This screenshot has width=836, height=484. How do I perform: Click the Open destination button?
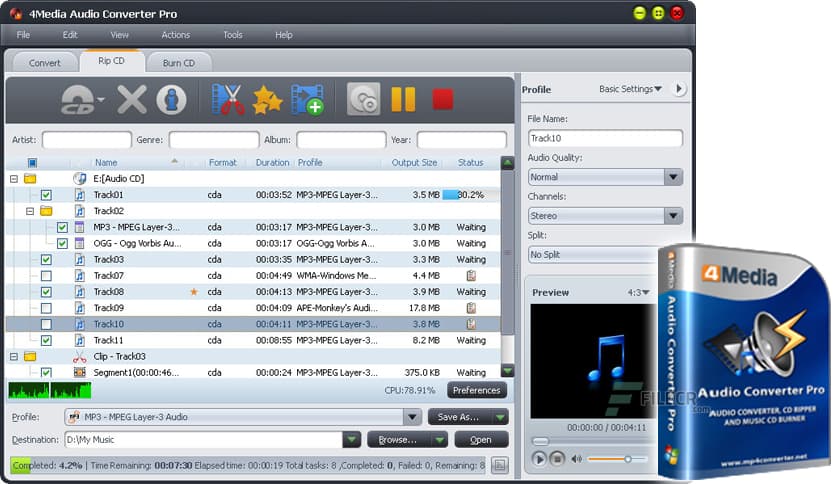pyautogui.click(x=481, y=440)
